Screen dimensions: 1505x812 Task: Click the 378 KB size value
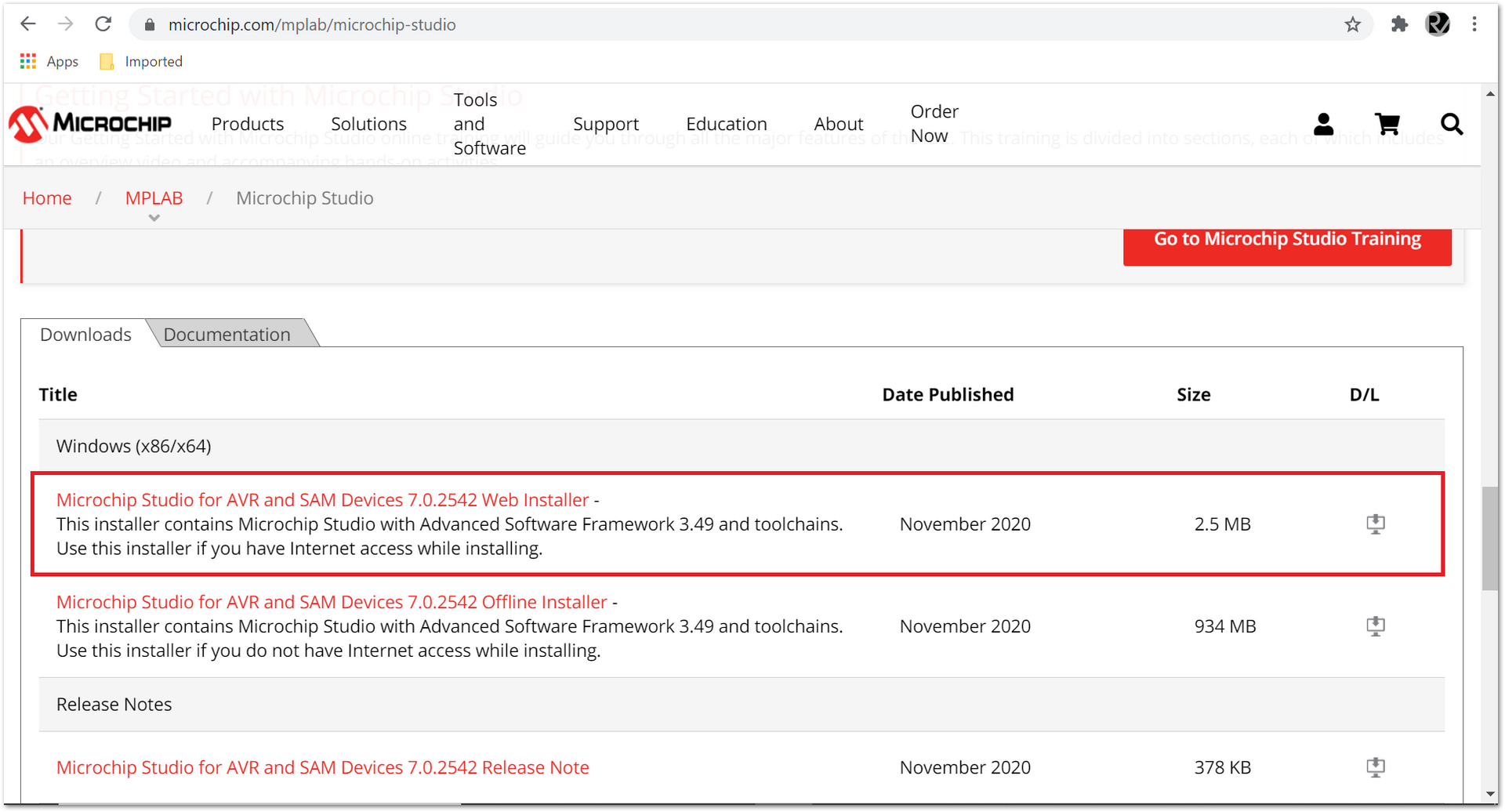[x=1222, y=767]
